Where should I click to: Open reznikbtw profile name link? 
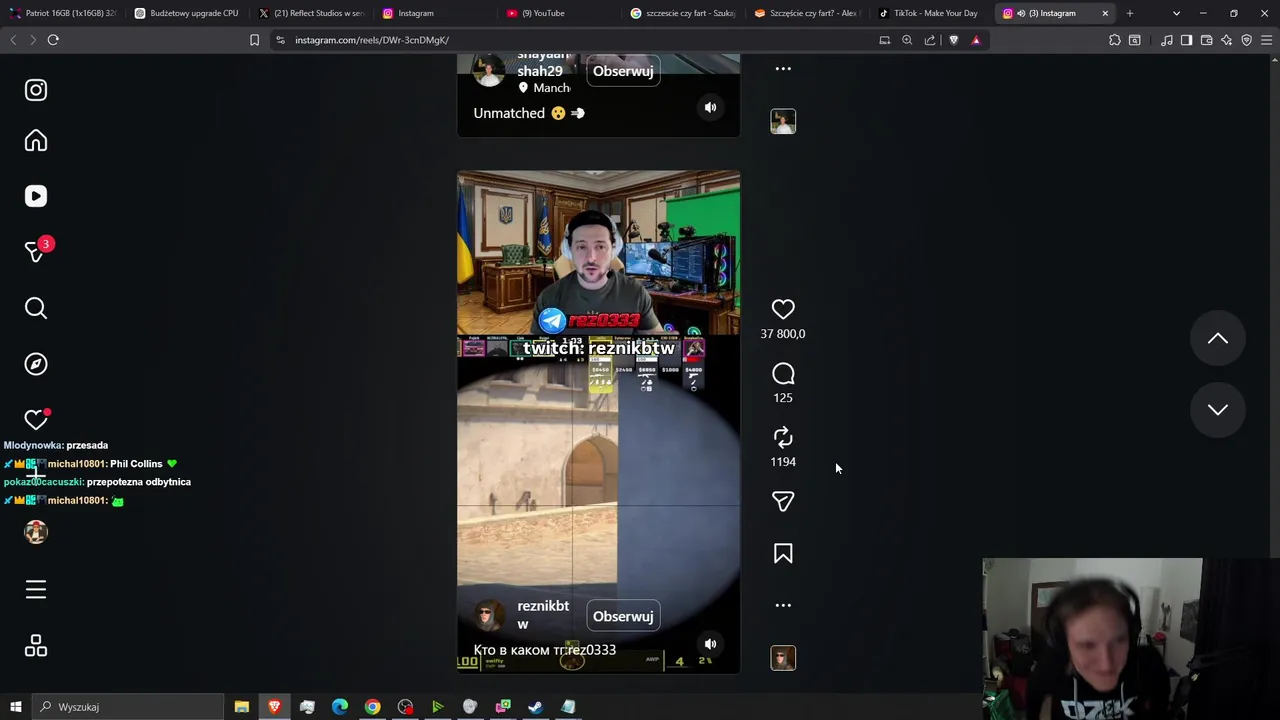click(543, 615)
